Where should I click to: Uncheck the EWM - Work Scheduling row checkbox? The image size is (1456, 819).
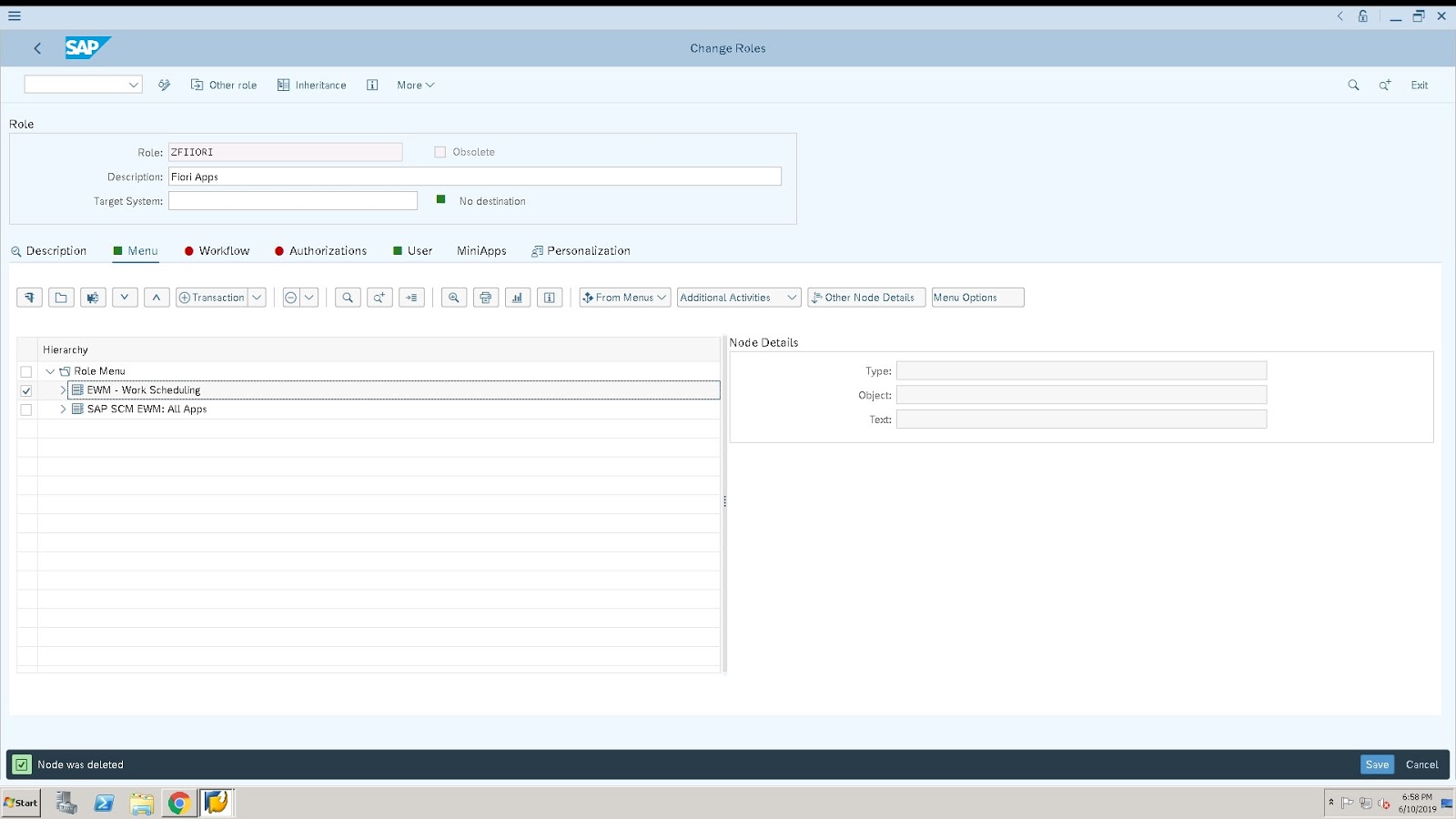(x=26, y=390)
